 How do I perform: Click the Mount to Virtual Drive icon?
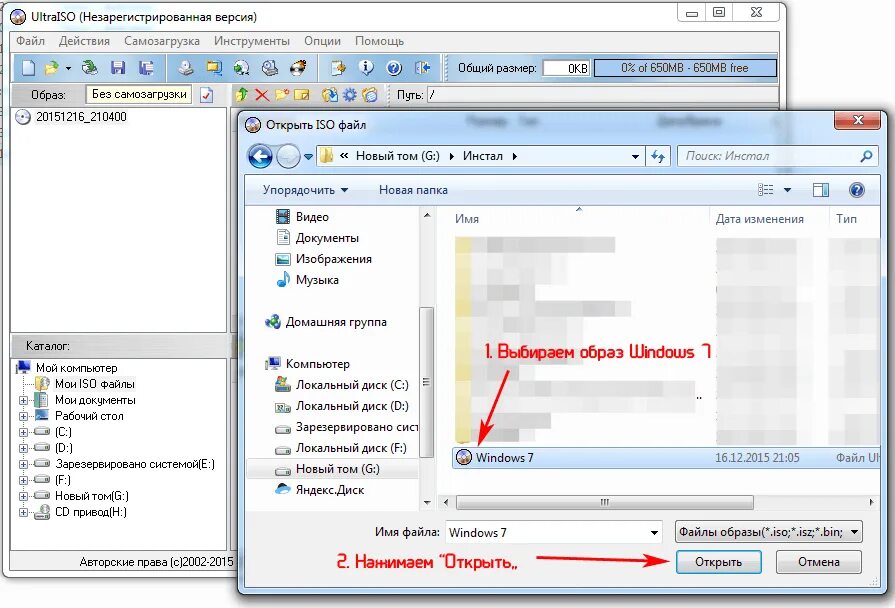point(269,68)
